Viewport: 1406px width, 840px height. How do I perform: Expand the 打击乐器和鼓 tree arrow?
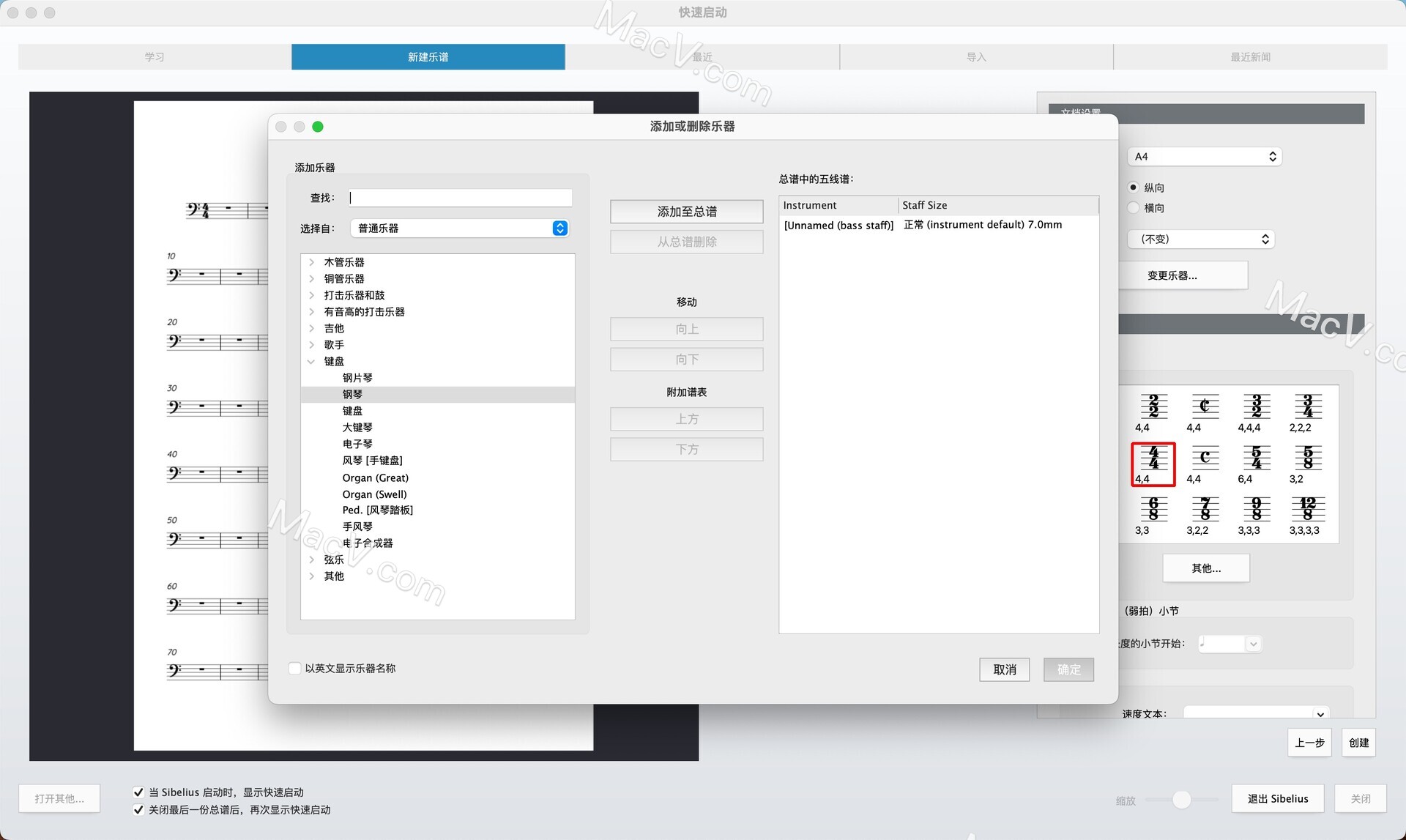tap(312, 295)
